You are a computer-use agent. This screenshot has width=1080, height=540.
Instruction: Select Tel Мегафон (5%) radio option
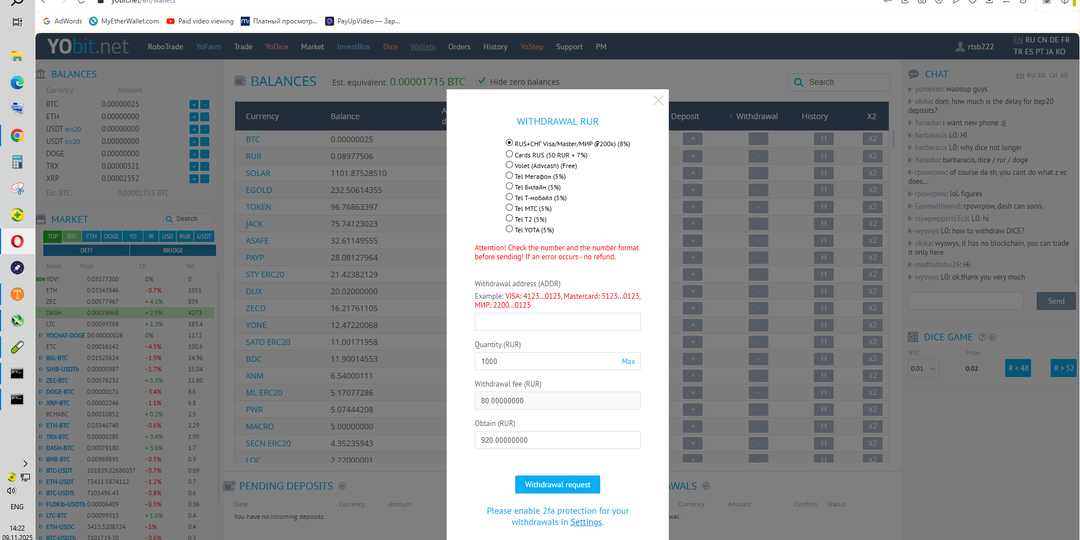pyautogui.click(x=509, y=176)
